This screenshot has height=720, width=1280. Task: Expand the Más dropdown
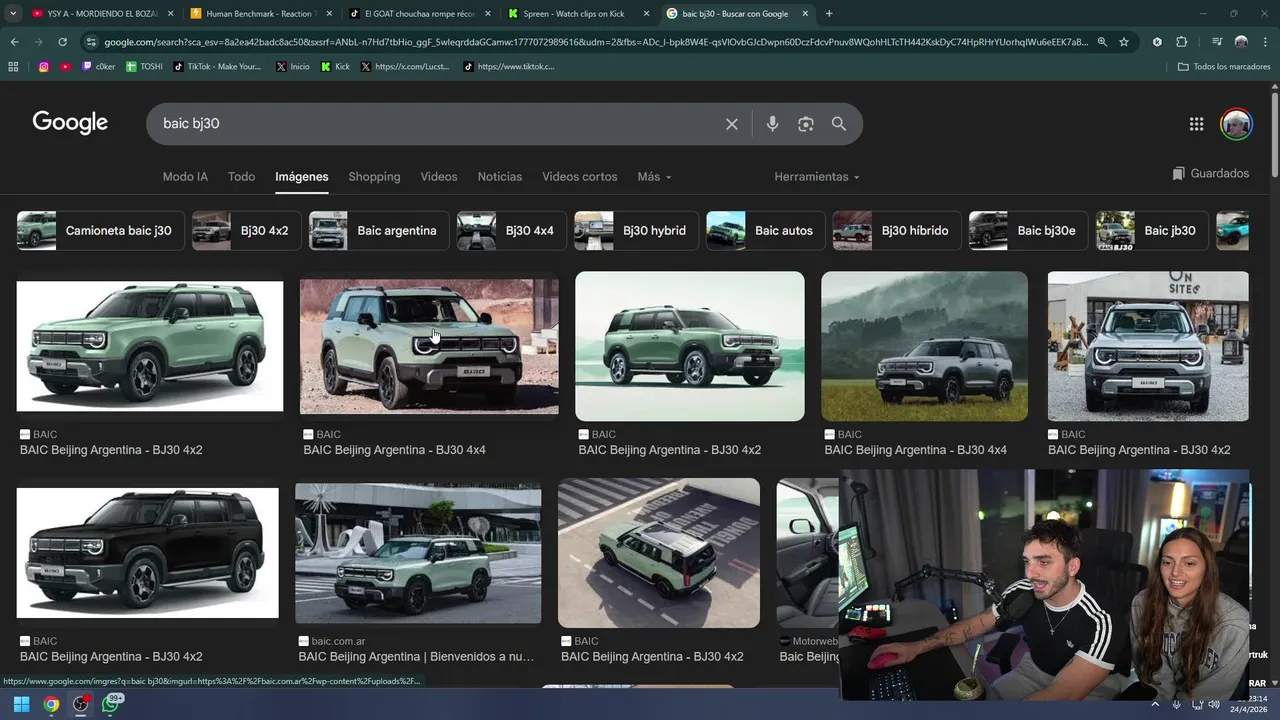click(654, 177)
